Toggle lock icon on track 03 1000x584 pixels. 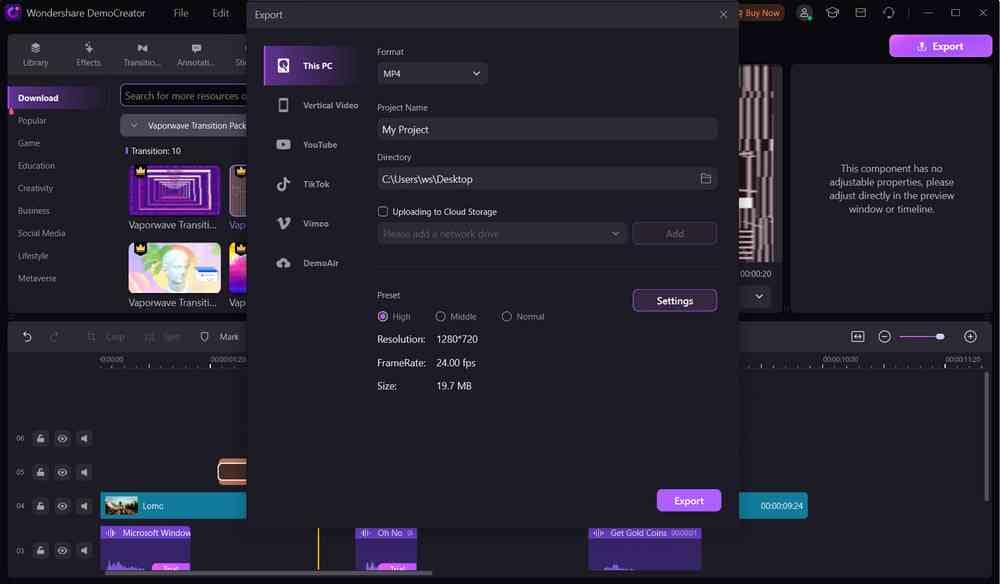40,550
